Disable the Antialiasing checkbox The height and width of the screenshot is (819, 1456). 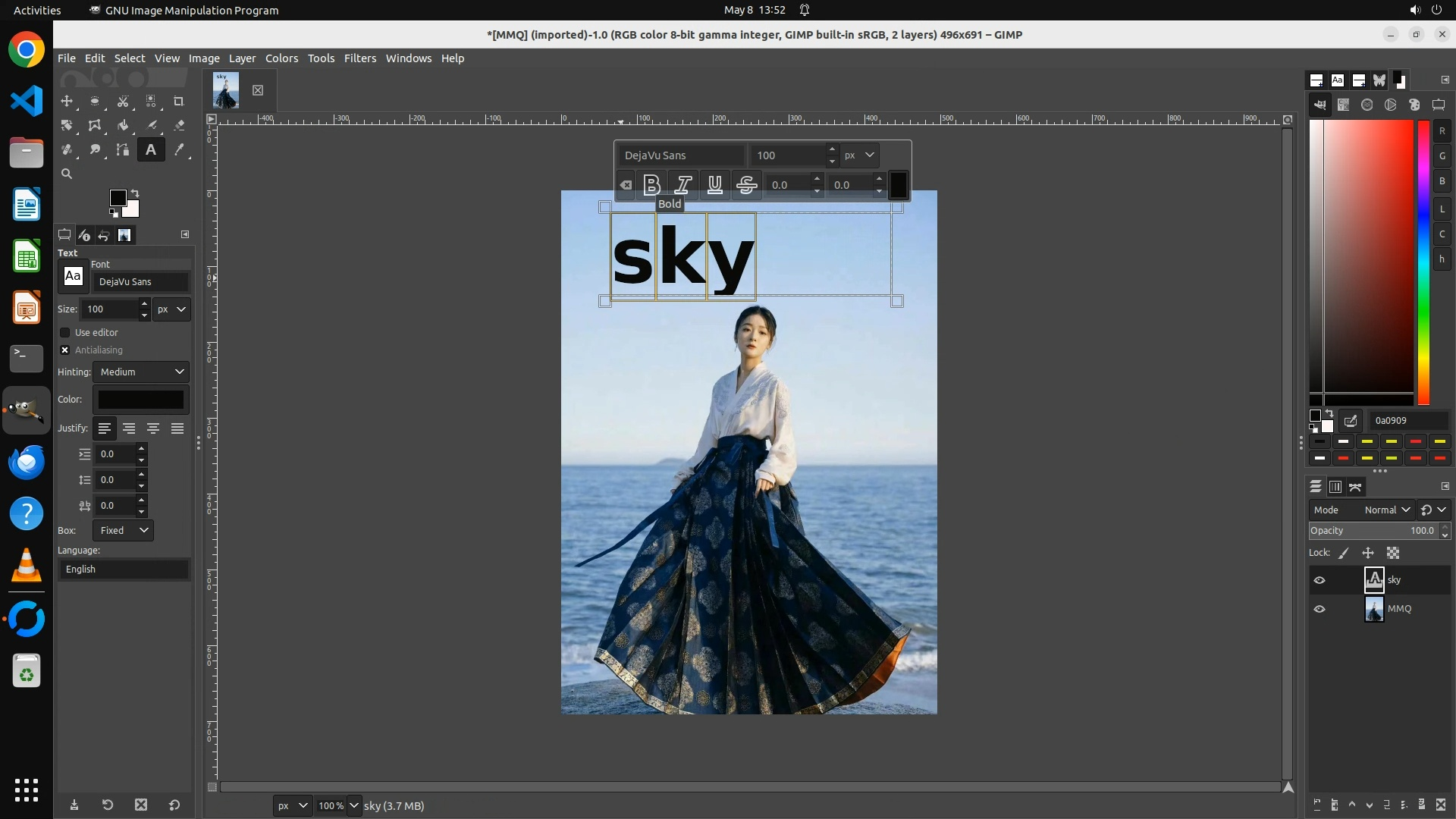tap(65, 350)
